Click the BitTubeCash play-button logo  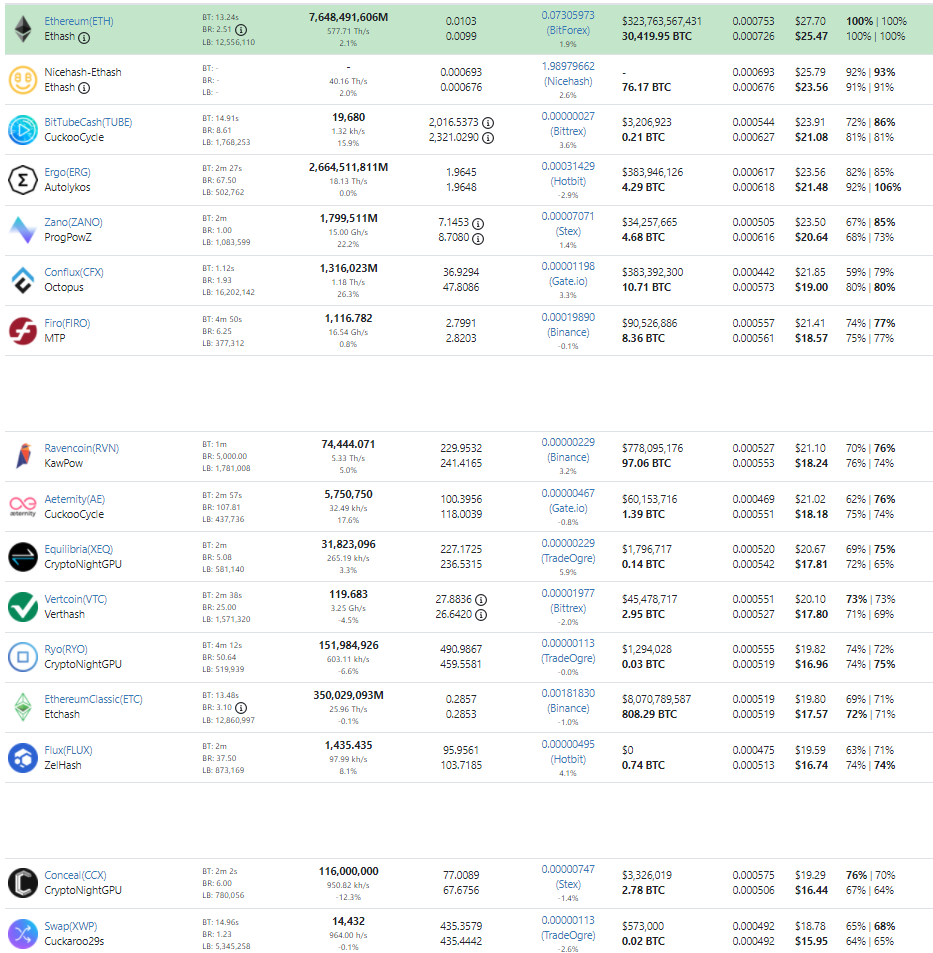(x=23, y=129)
